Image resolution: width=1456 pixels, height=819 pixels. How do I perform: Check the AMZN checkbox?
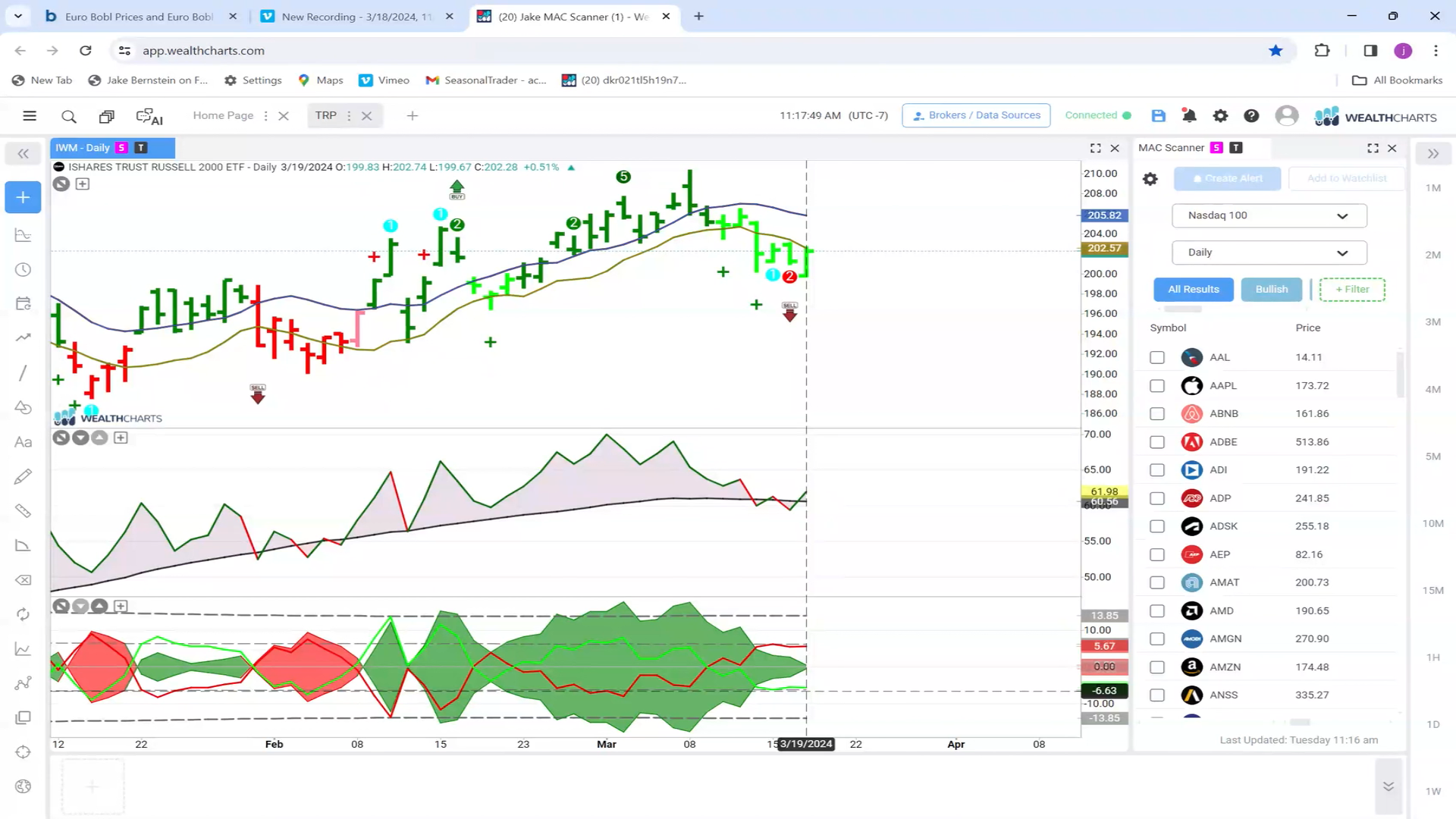1156,667
